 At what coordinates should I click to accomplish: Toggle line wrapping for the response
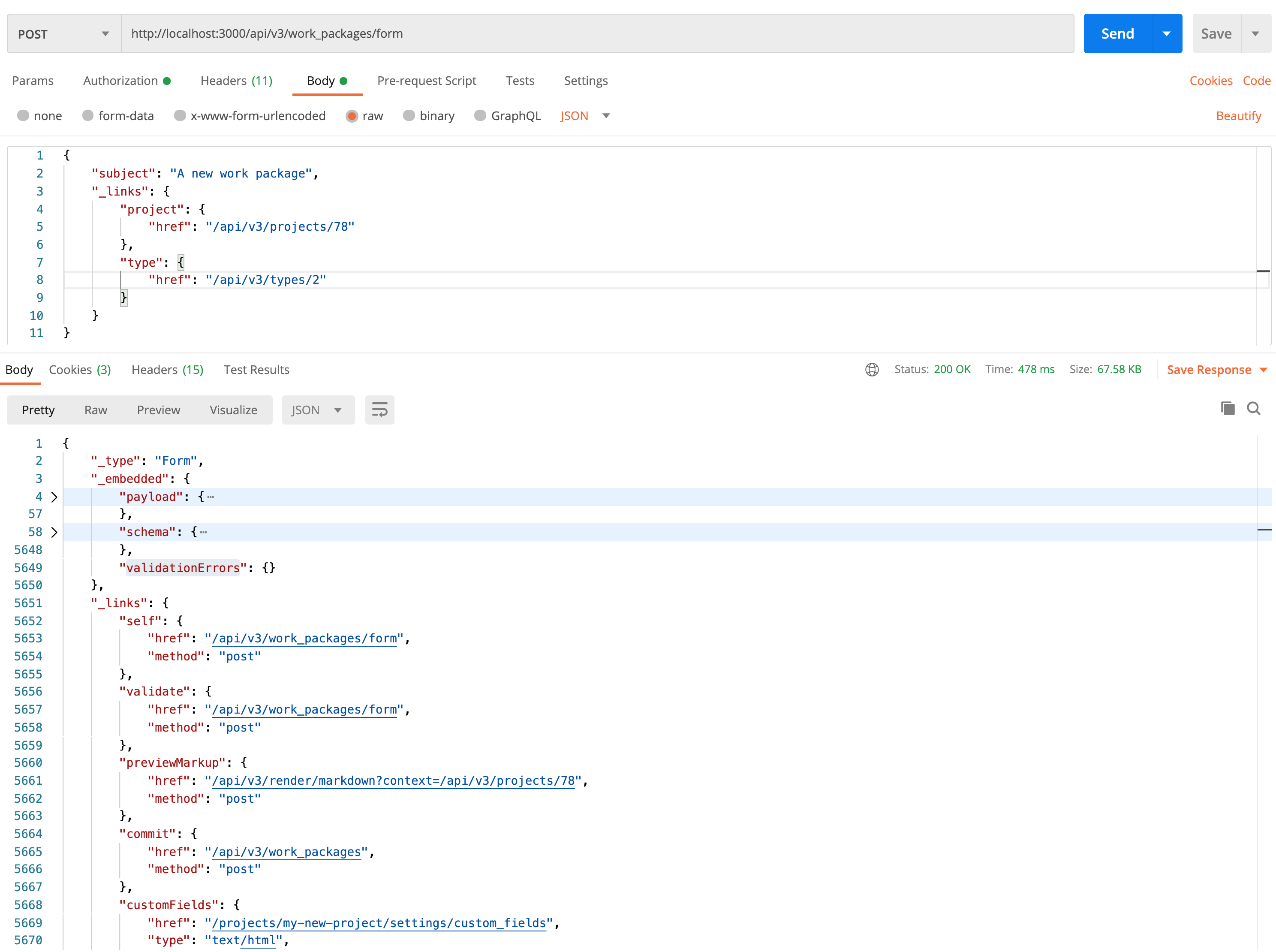click(379, 410)
